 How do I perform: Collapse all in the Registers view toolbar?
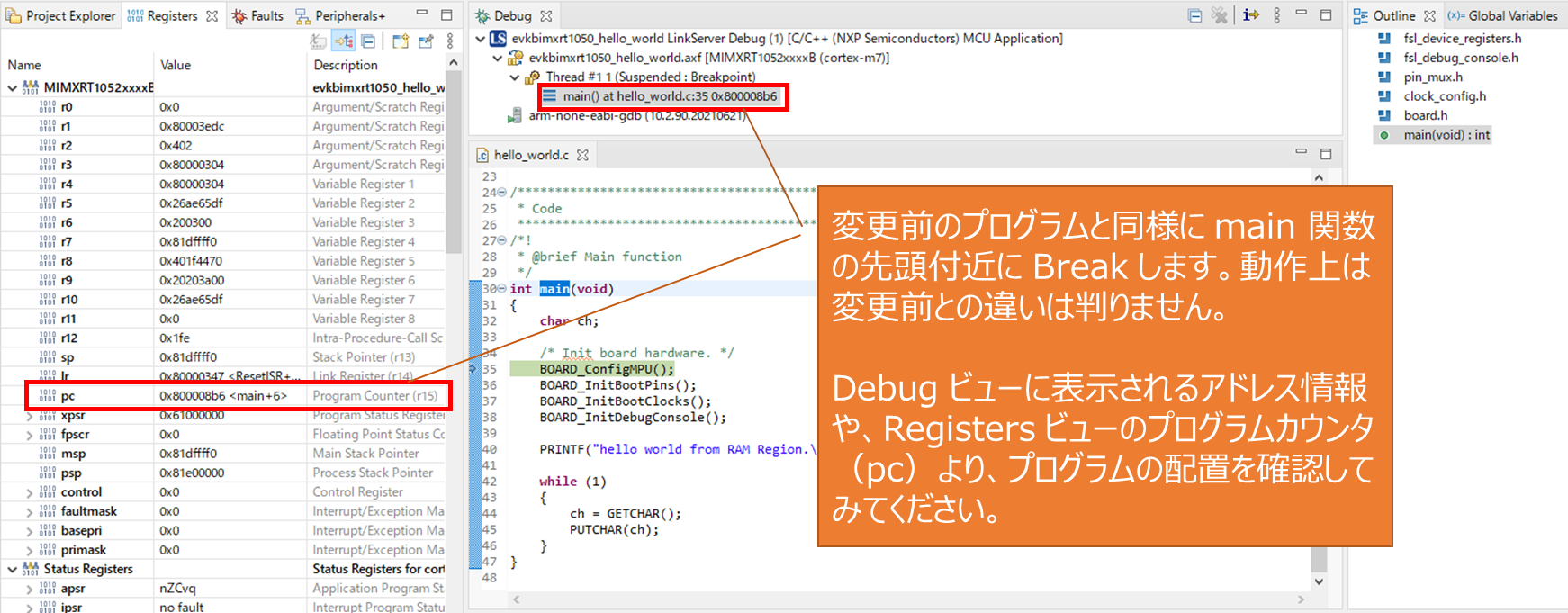(x=368, y=41)
